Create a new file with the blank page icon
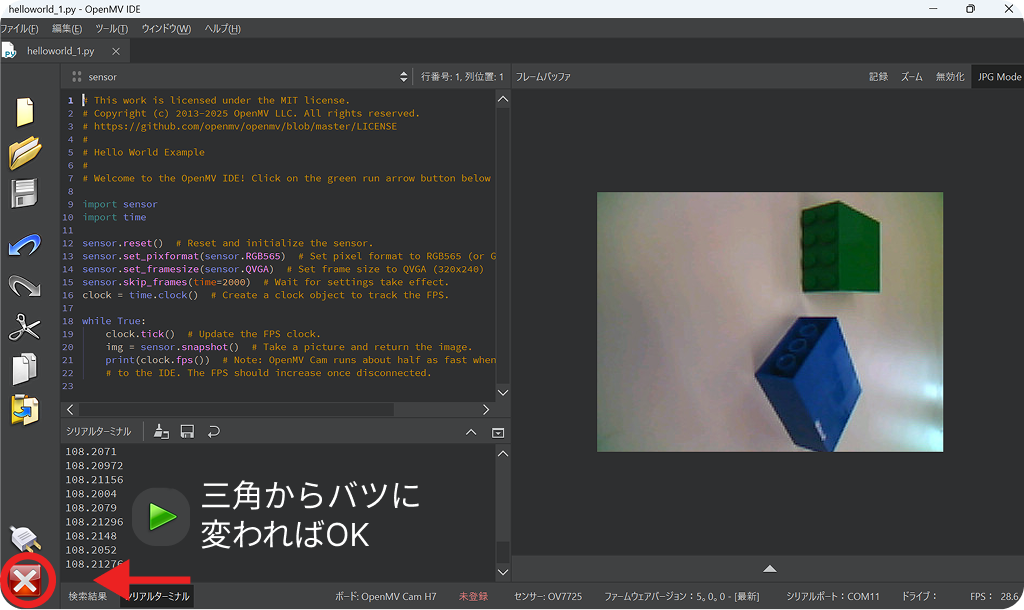Screen dimensions: 1024x610 coord(25,112)
